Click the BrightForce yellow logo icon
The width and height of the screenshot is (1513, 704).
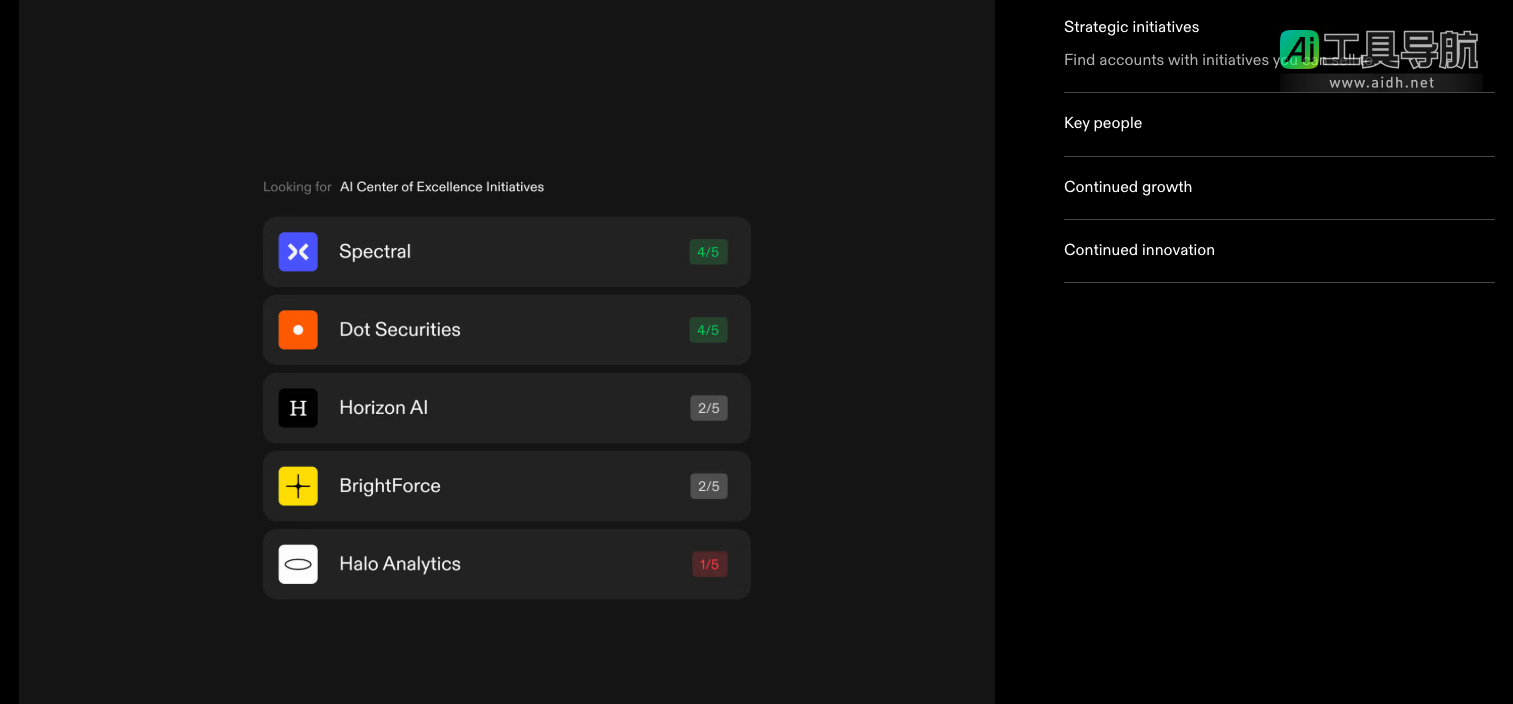[298, 486]
